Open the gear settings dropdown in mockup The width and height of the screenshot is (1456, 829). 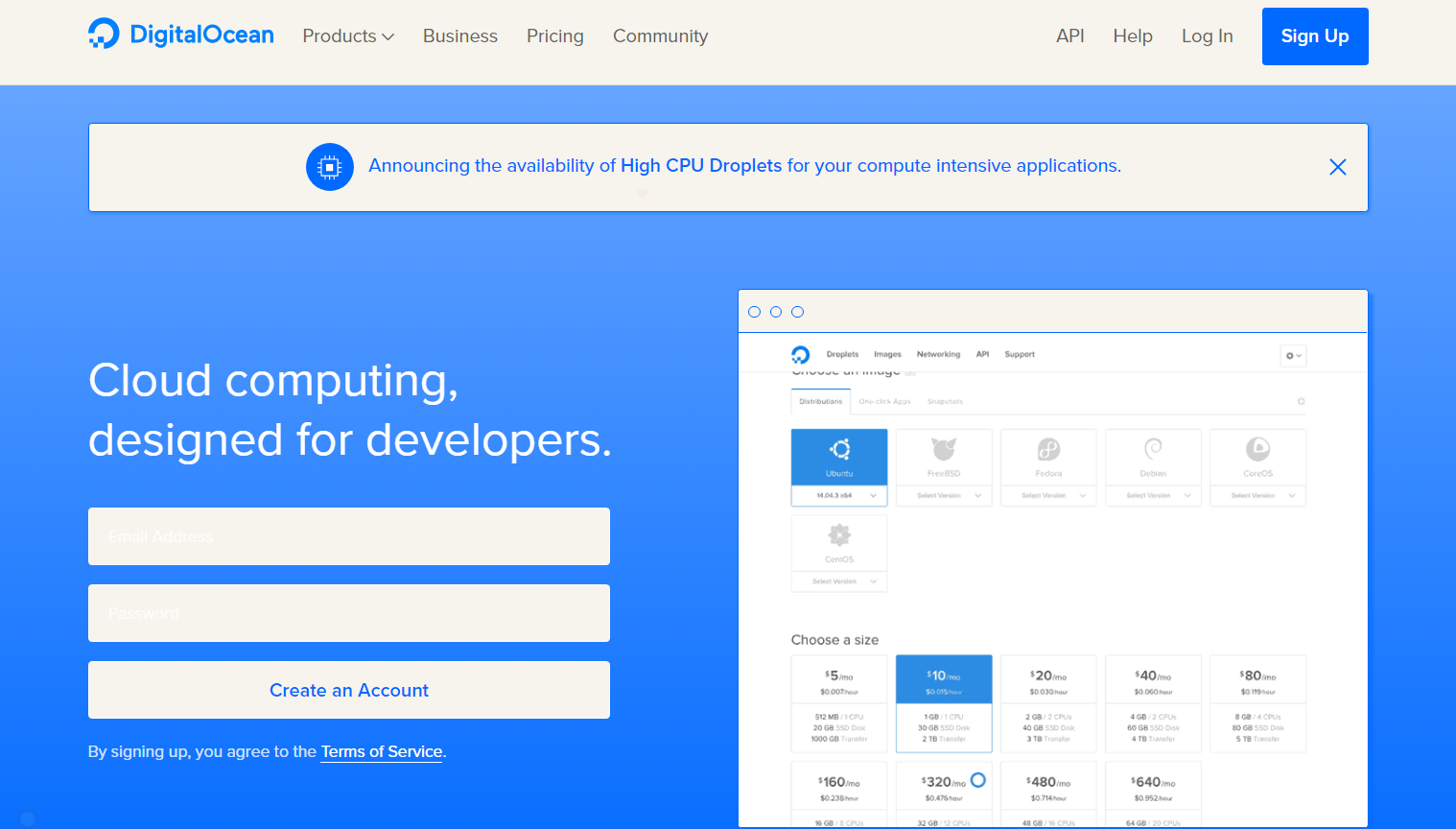point(1294,356)
